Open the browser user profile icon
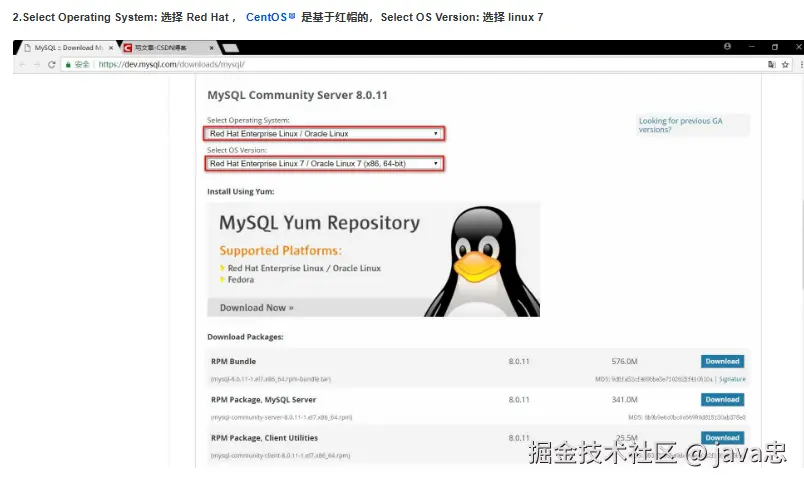The width and height of the screenshot is (804, 484). (x=727, y=47)
